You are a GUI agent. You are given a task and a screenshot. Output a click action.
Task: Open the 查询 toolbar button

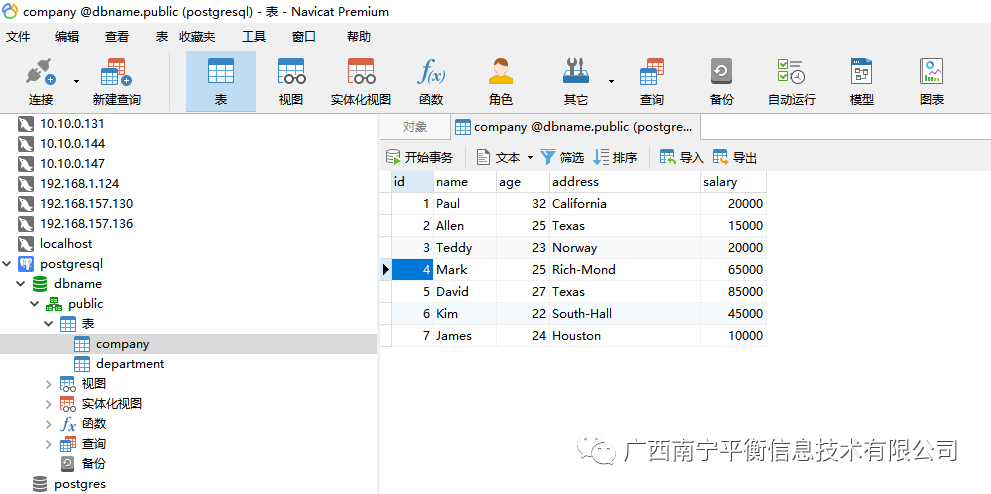point(652,81)
